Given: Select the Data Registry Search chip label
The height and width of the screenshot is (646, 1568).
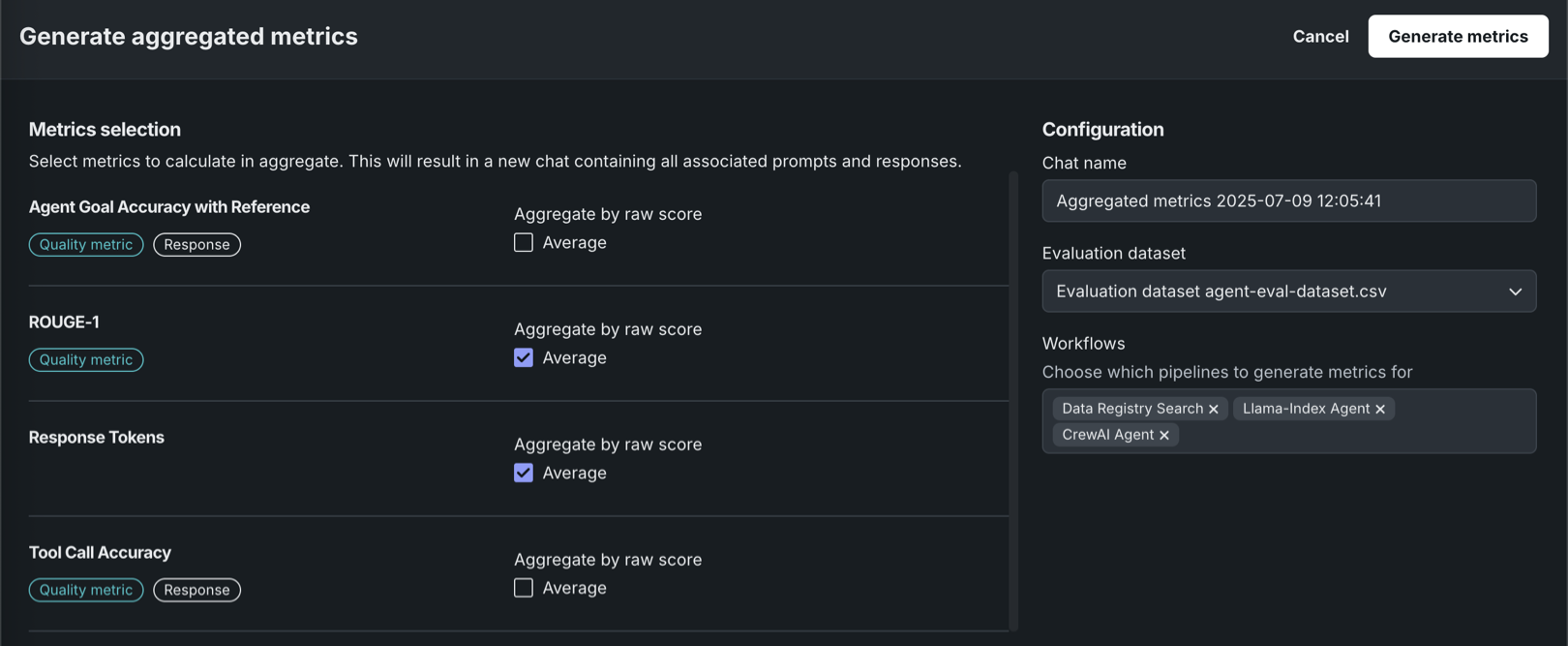Looking at the screenshot, I should [x=1131, y=409].
